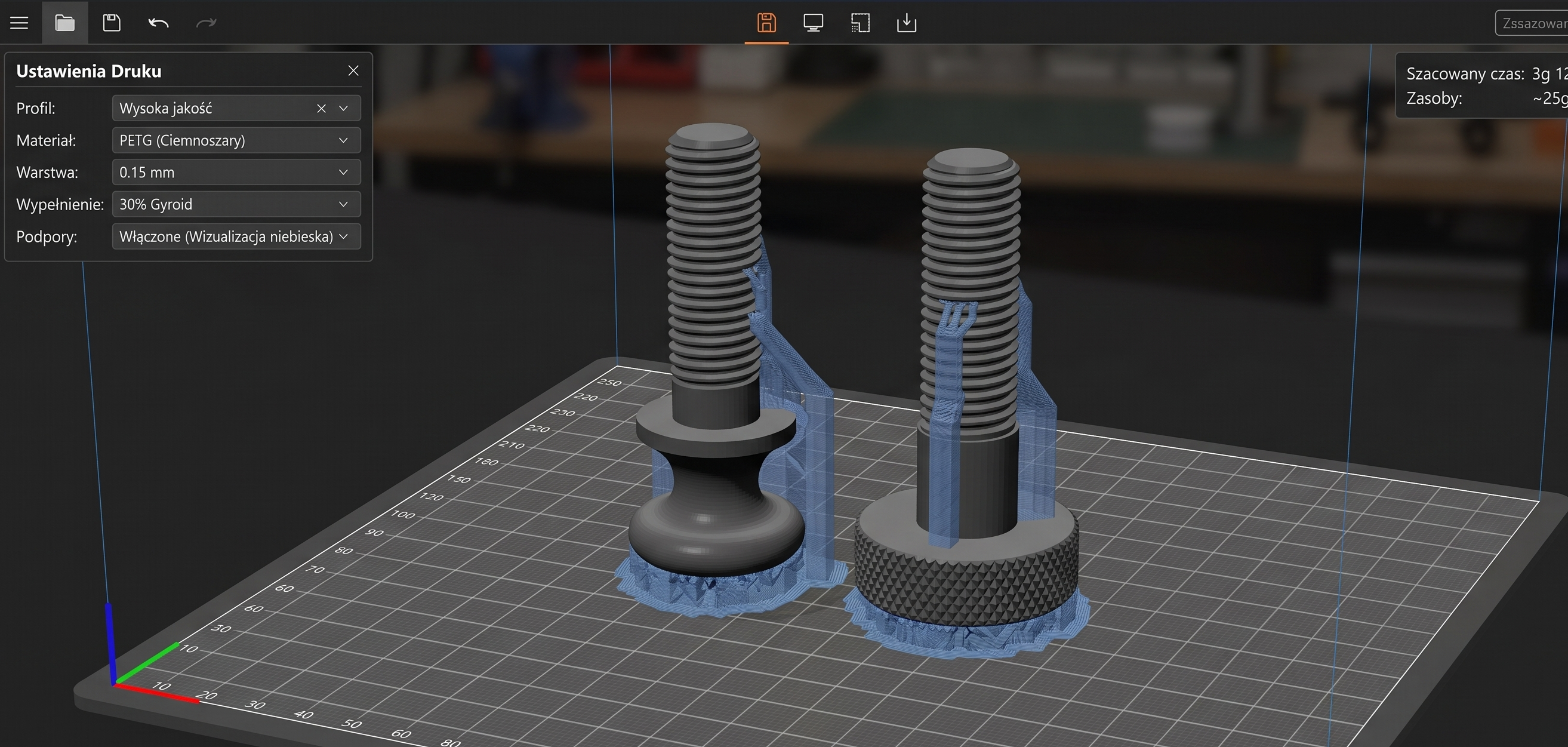Screen dimensions: 1568x747
Task: Open the selection-frame view tab
Action: [x=860, y=23]
